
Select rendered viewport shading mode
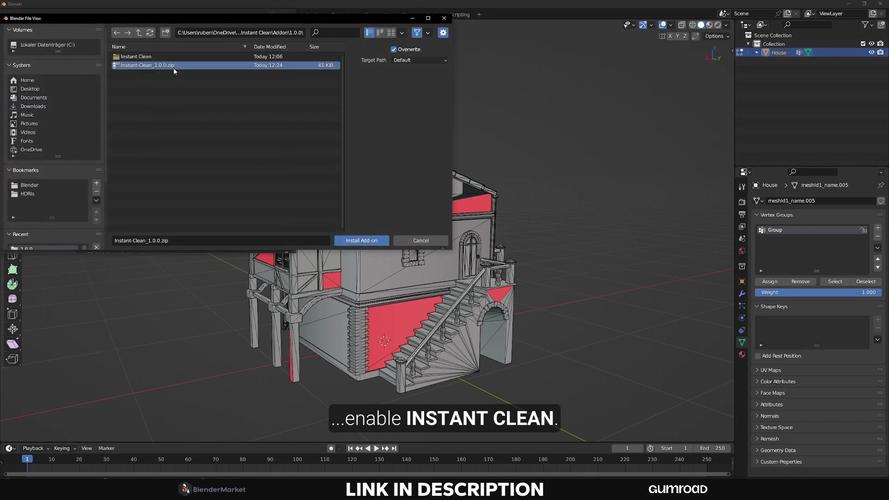click(718, 25)
